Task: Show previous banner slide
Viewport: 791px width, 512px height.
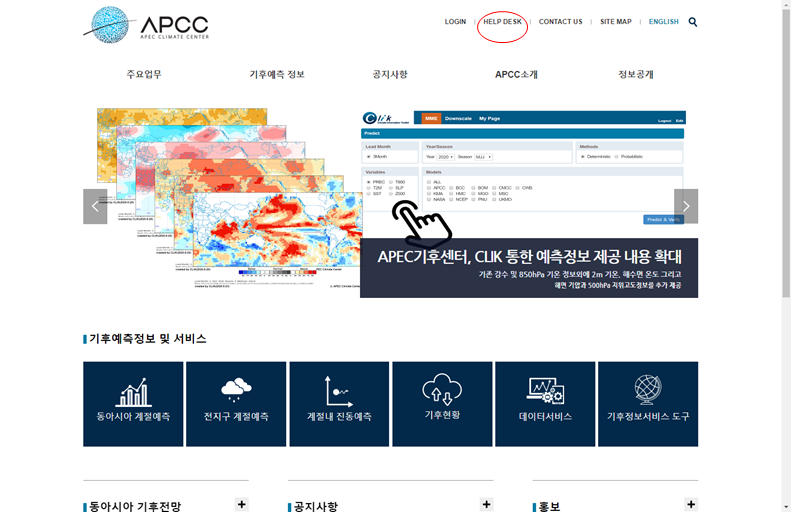Action: click(95, 206)
